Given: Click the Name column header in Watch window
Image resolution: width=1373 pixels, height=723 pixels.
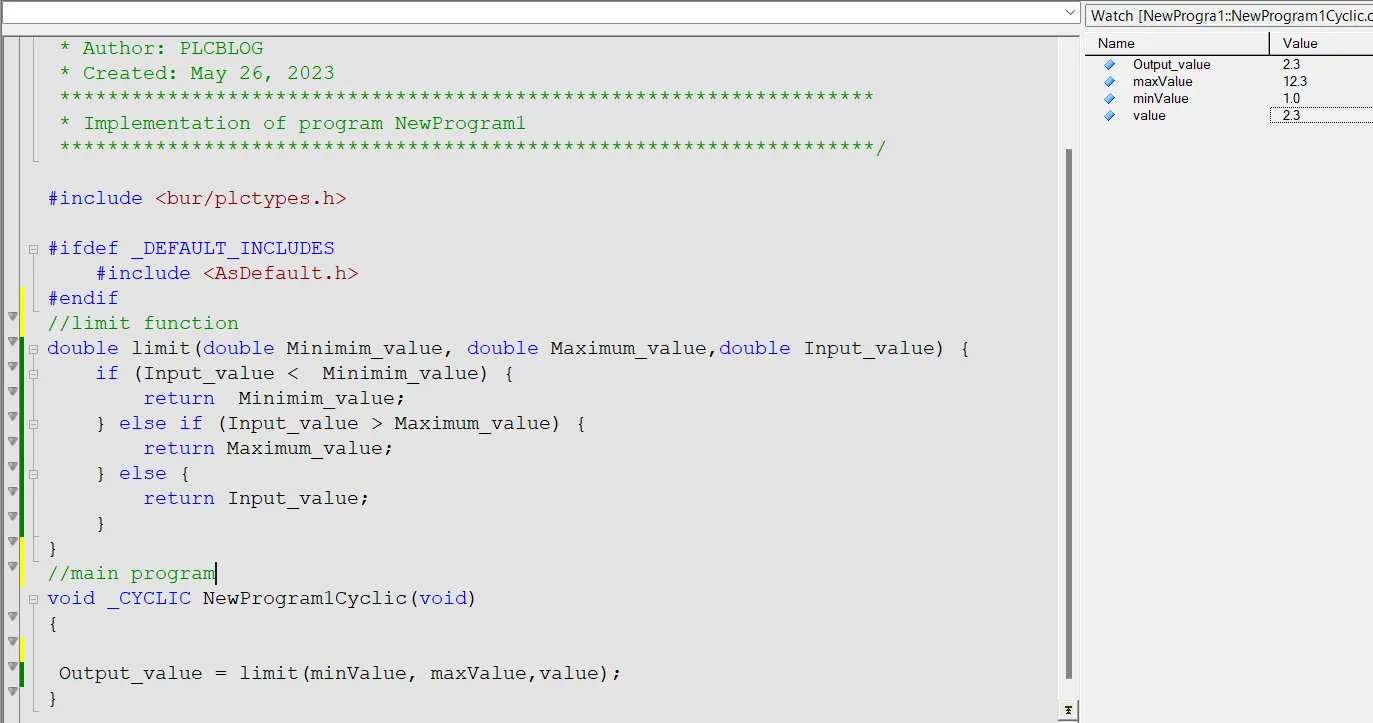Looking at the screenshot, I should tap(1115, 43).
